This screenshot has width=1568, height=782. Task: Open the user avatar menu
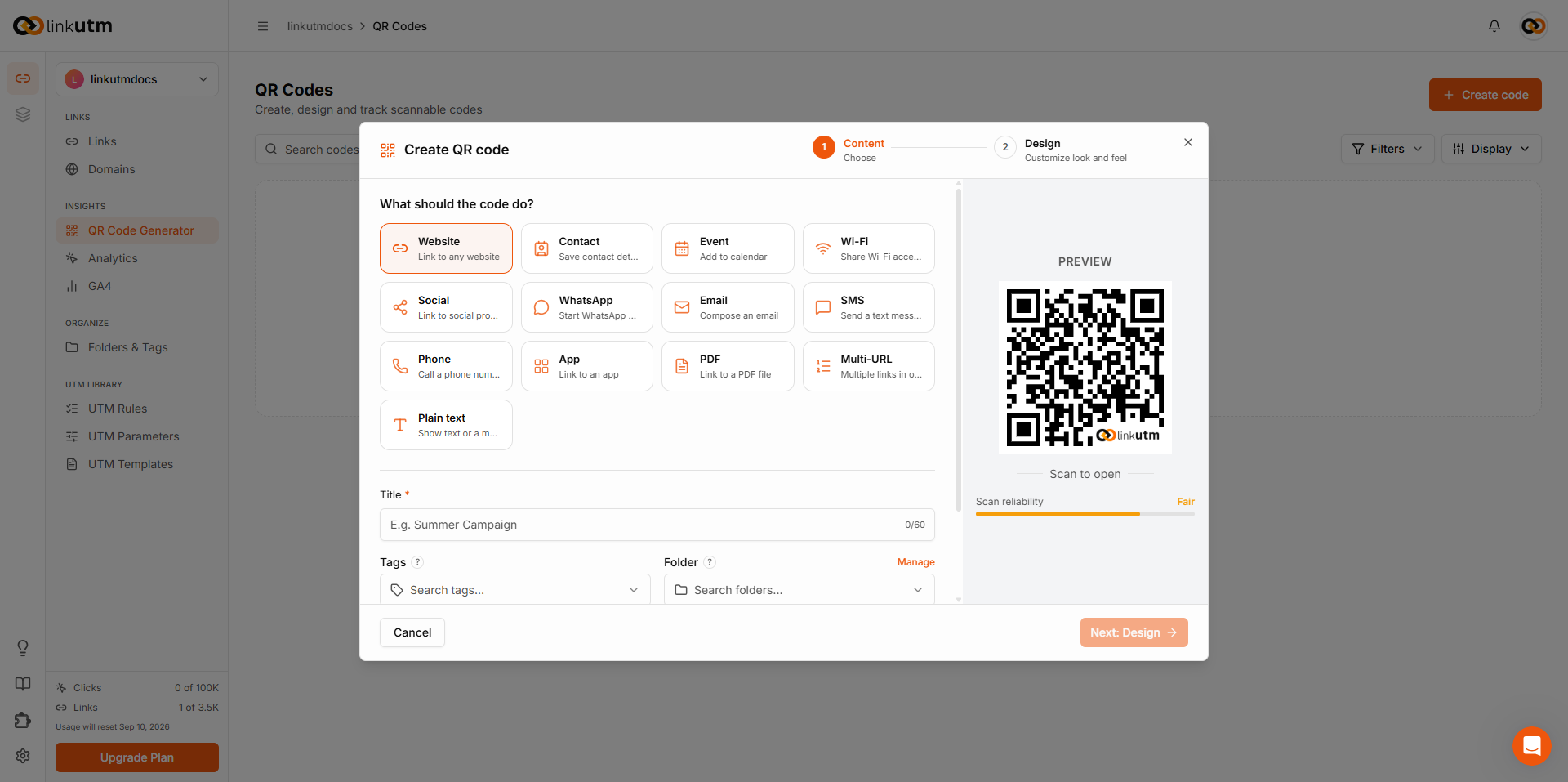coord(1534,26)
